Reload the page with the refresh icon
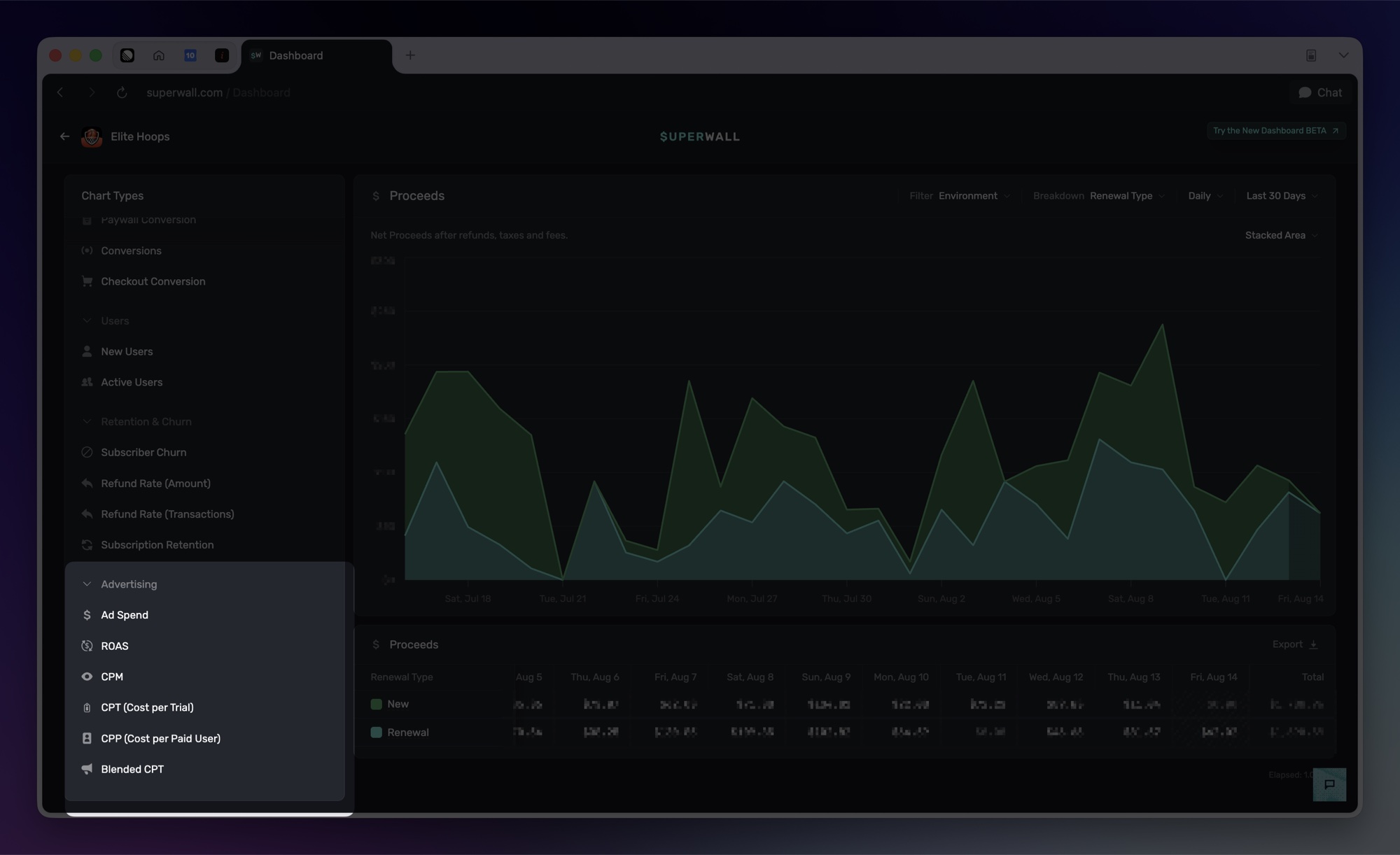The width and height of the screenshot is (1400, 855). [x=122, y=92]
